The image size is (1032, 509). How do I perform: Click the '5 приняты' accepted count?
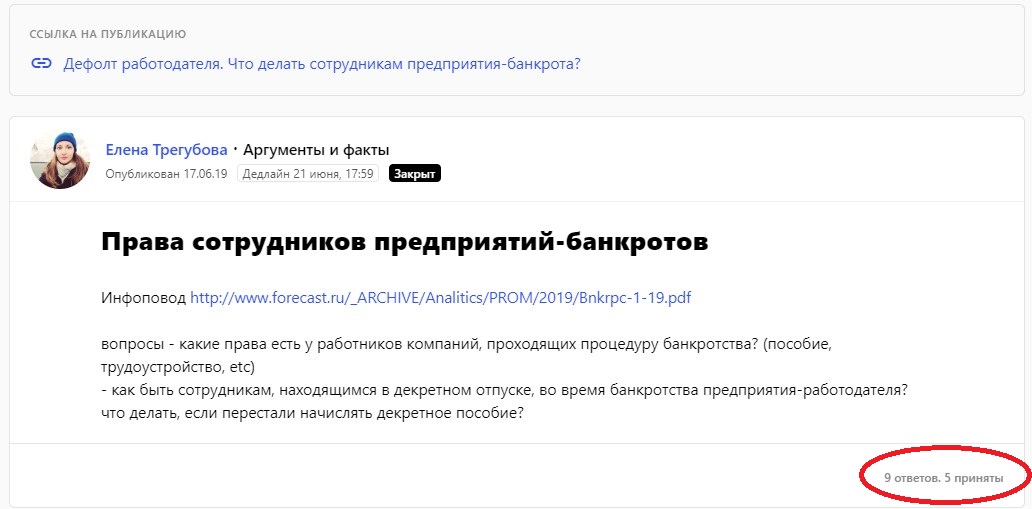pyautogui.click(x=974, y=478)
